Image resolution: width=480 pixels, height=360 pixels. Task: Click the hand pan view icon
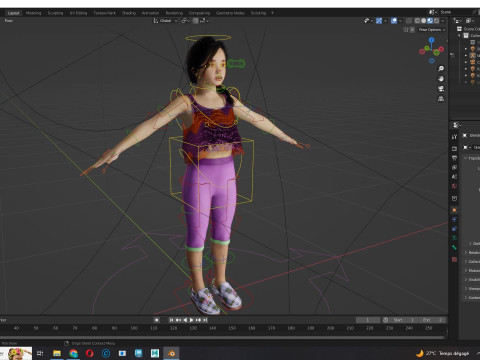[x=441, y=79]
